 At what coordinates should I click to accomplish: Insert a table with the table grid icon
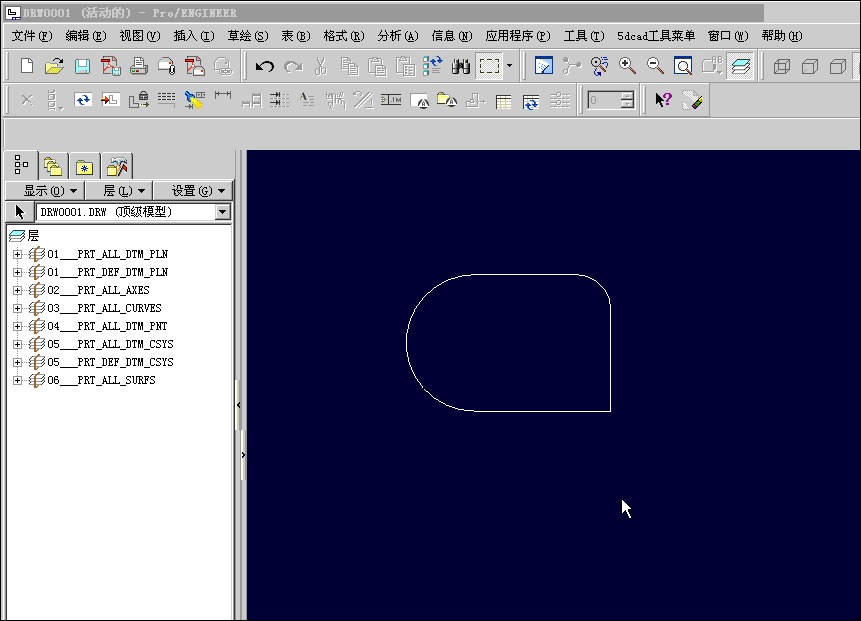point(503,101)
